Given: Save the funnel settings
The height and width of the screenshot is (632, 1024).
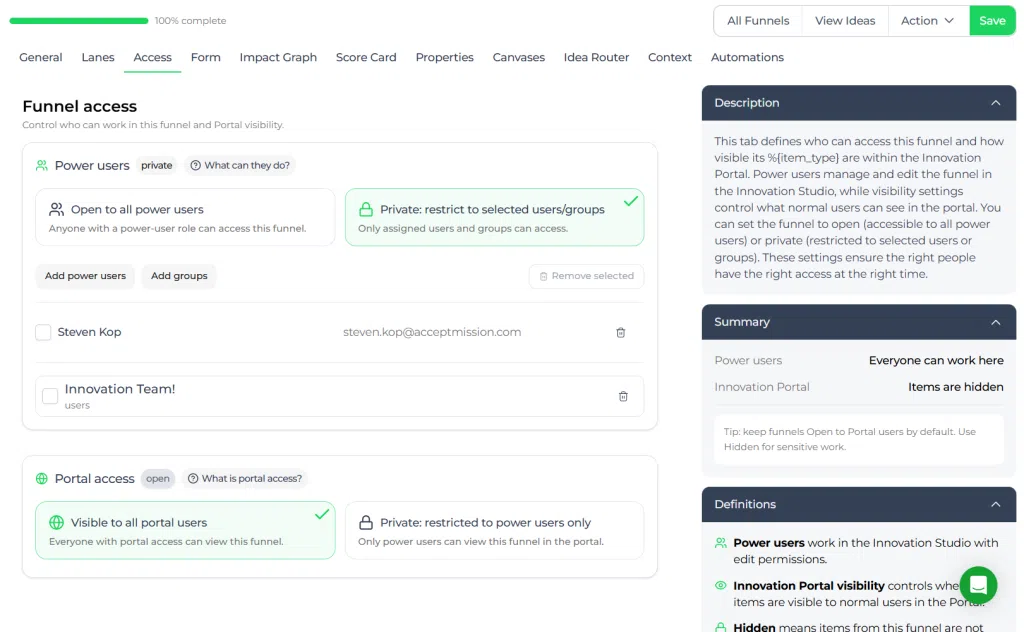Looking at the screenshot, I should click(x=992, y=21).
